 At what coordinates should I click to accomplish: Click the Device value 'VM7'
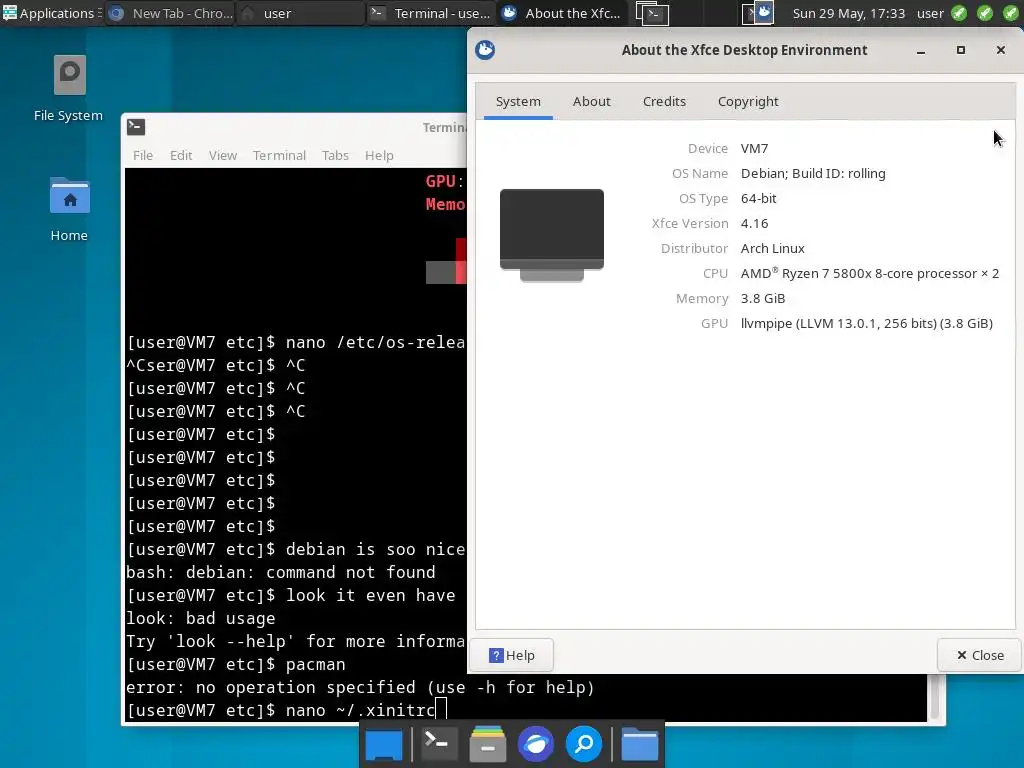[x=754, y=148]
